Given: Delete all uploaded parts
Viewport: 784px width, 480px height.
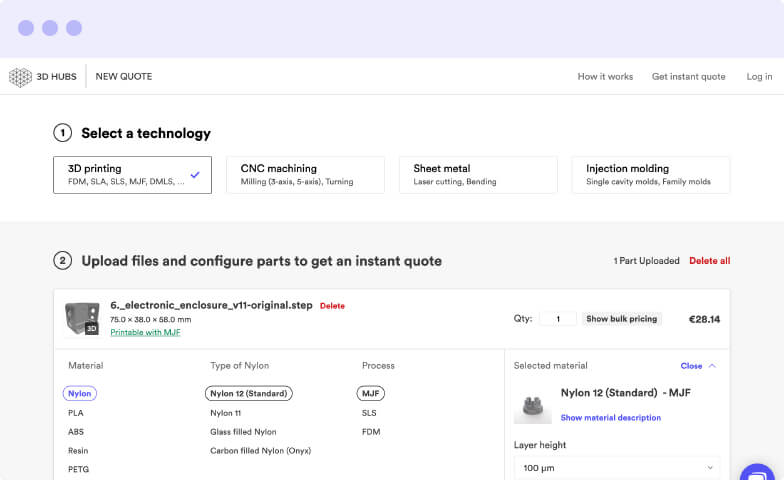Looking at the screenshot, I should (709, 261).
